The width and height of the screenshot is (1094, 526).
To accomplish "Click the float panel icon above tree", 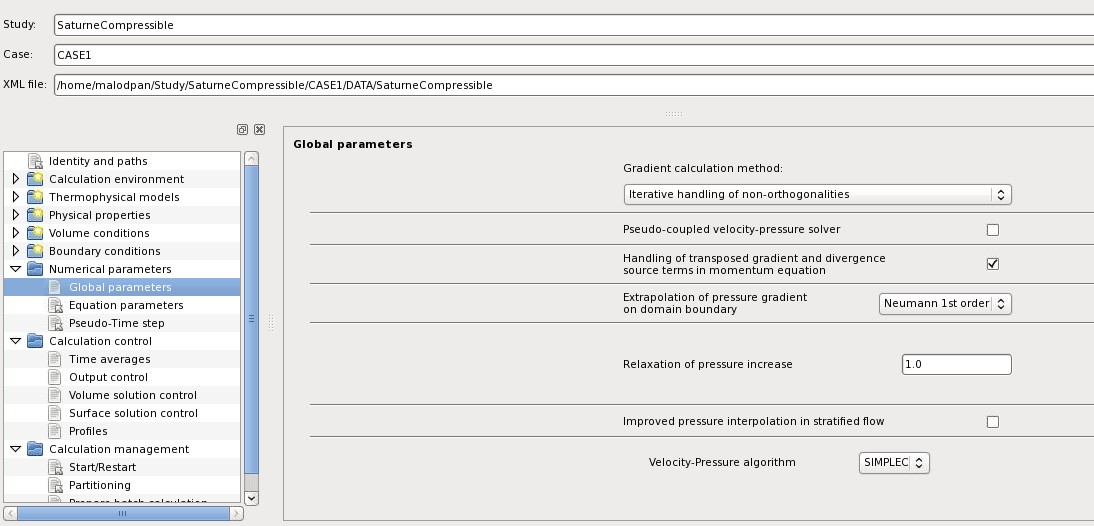I will (x=242, y=130).
